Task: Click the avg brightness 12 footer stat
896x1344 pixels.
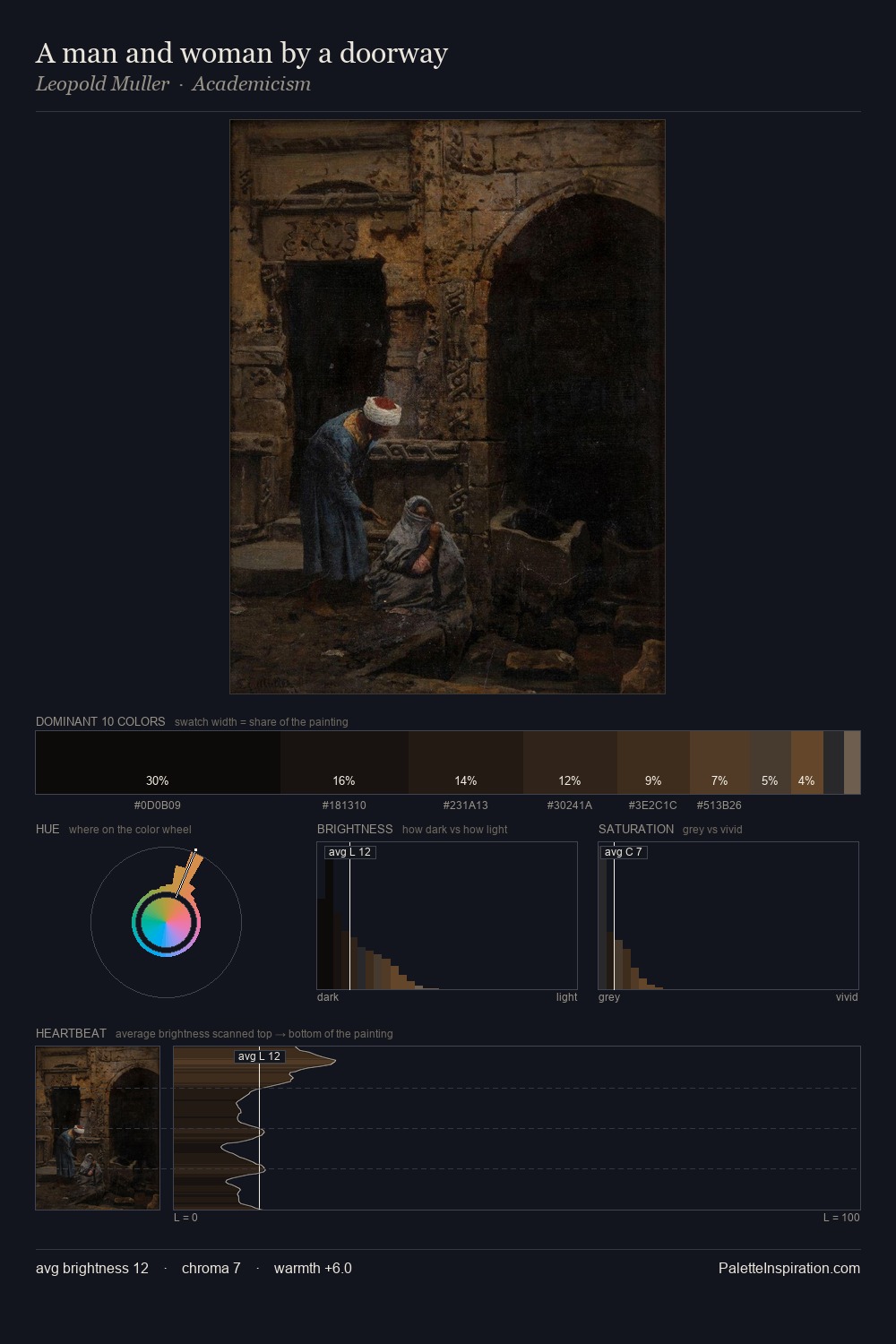Action: tap(92, 1268)
